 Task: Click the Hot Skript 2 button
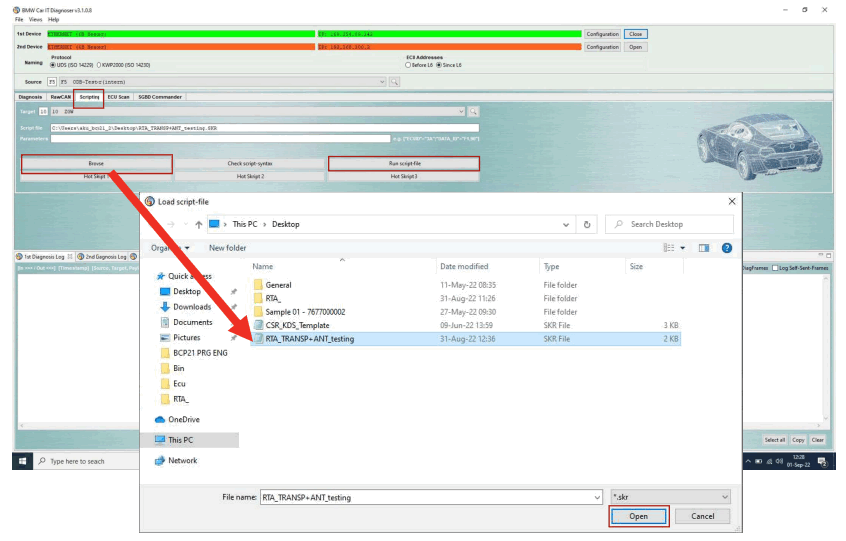[x=250, y=176]
